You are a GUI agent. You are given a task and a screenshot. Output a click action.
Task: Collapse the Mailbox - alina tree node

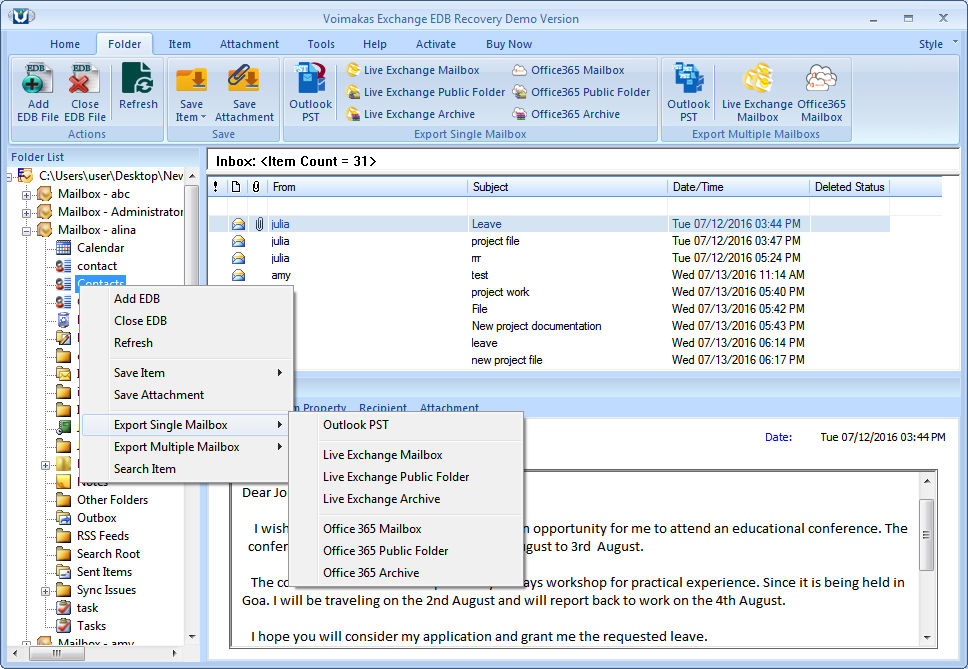27,231
